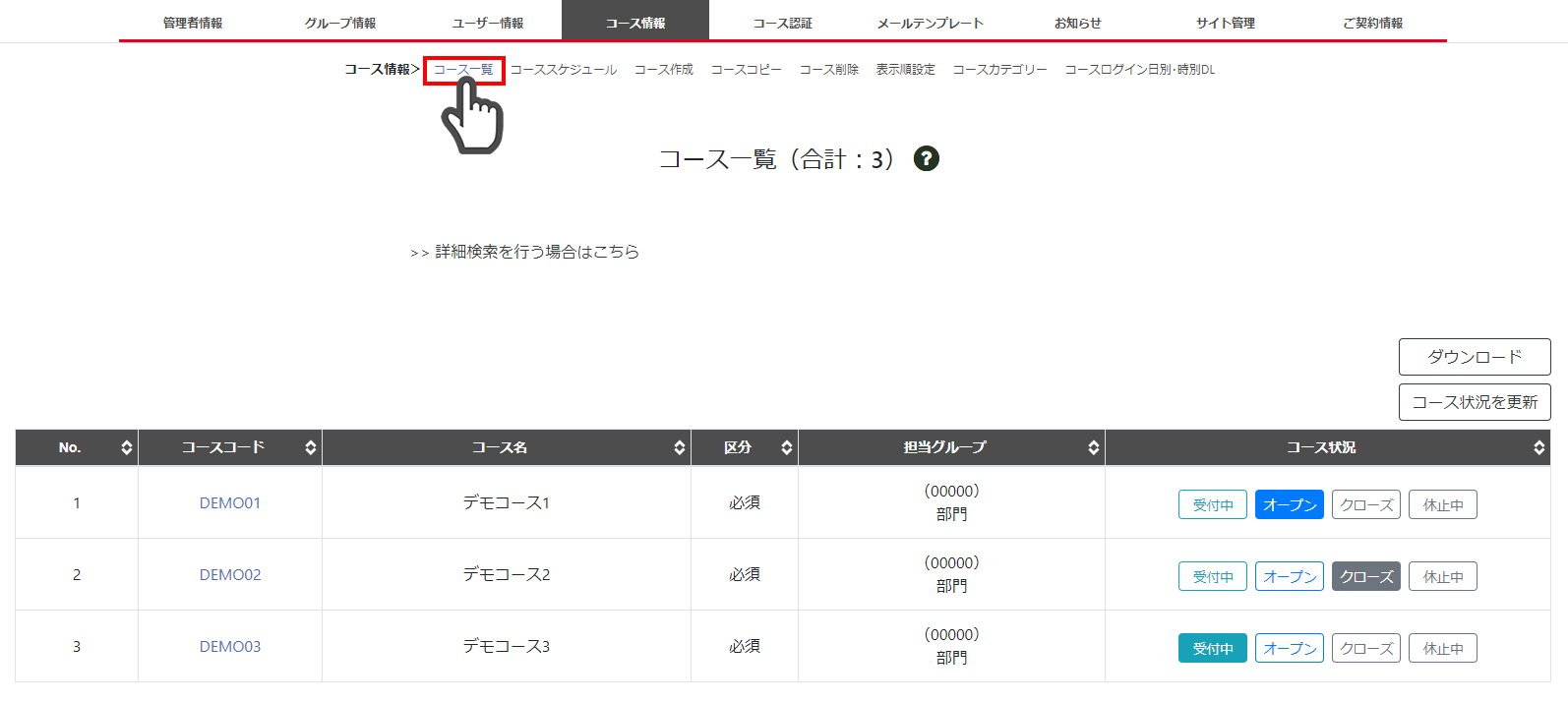
Task: Set DEMO03 status to 受付中
Action: point(1213,648)
